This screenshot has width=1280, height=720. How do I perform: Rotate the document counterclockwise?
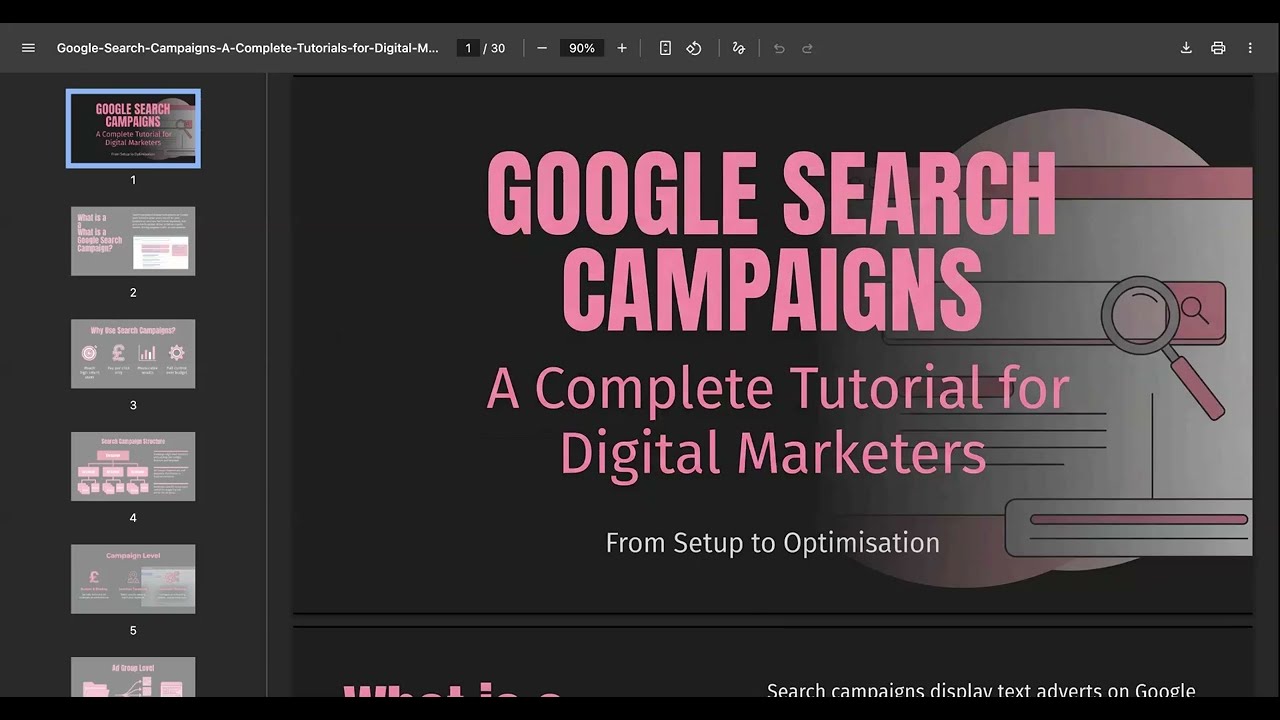(x=694, y=48)
